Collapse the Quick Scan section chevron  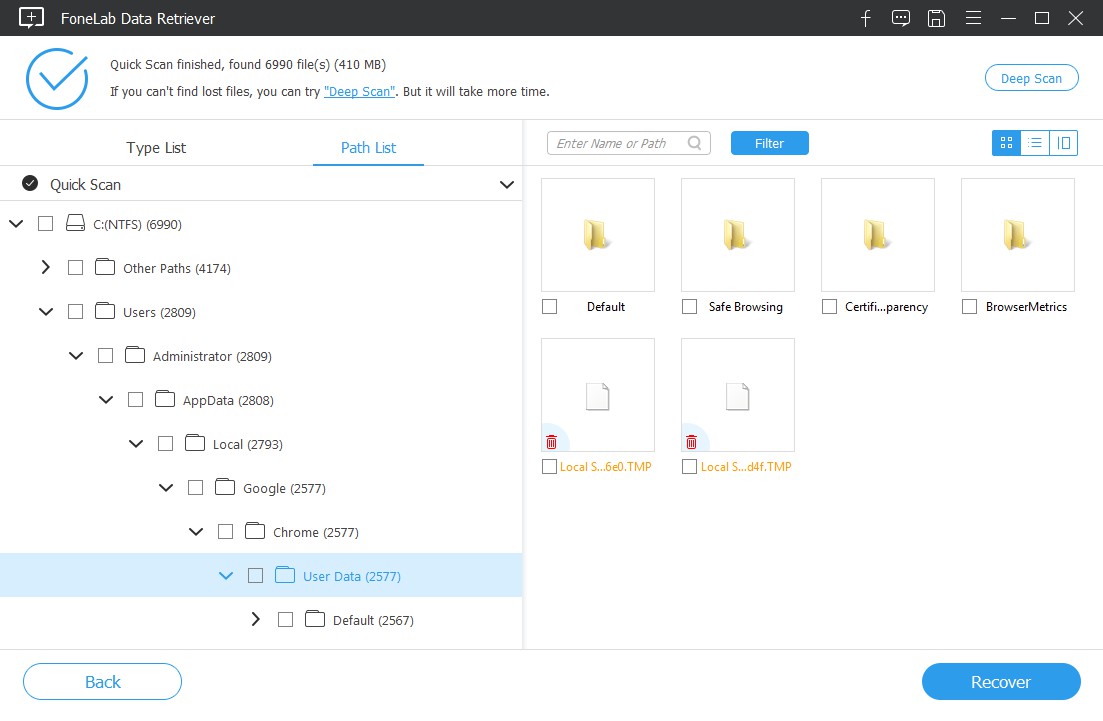[506, 184]
